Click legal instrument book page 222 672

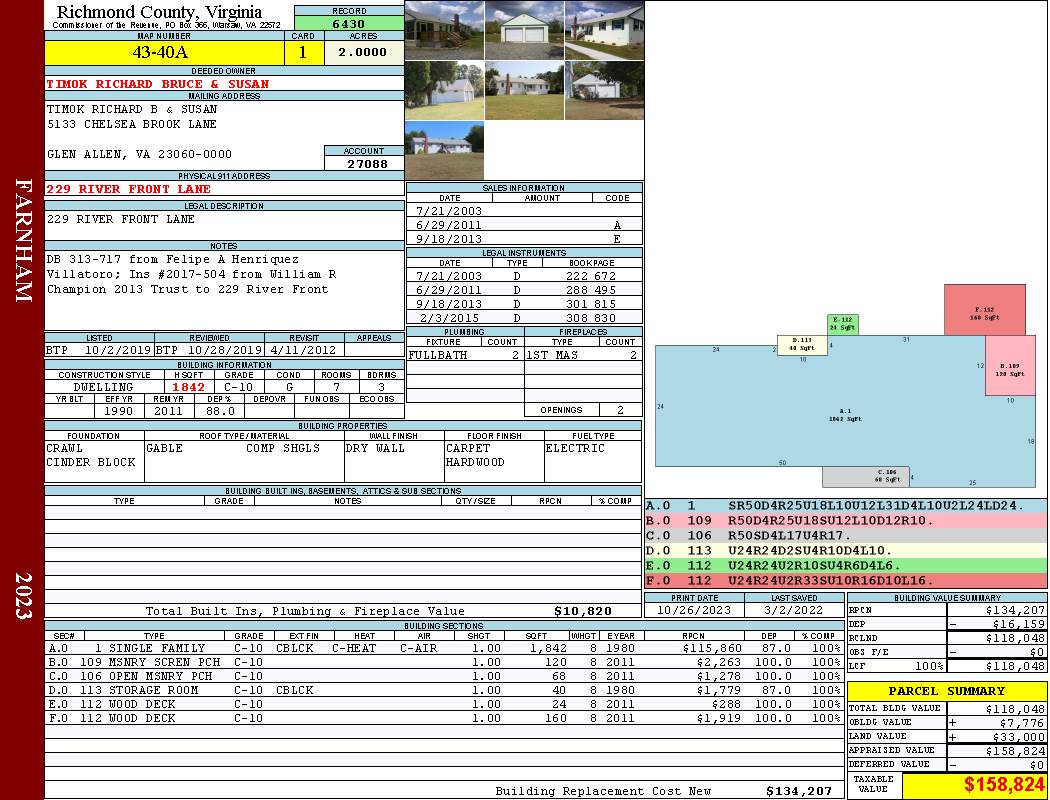(x=591, y=275)
